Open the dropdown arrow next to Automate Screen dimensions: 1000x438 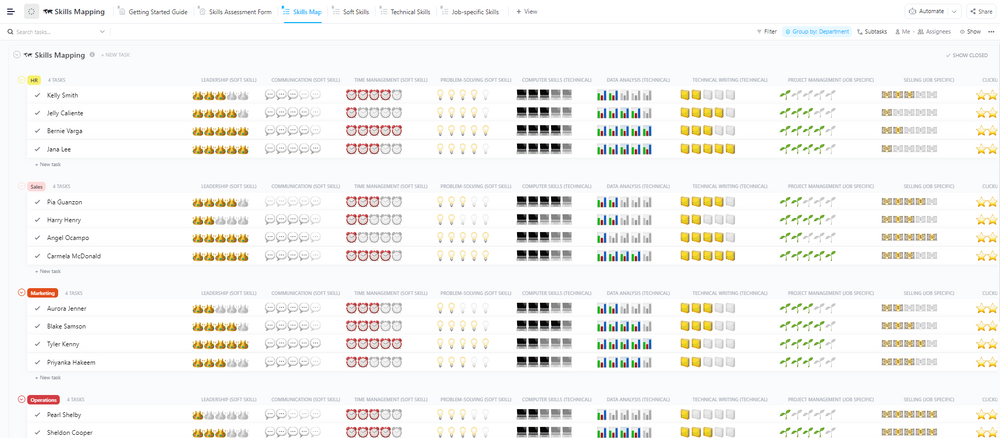coord(954,11)
